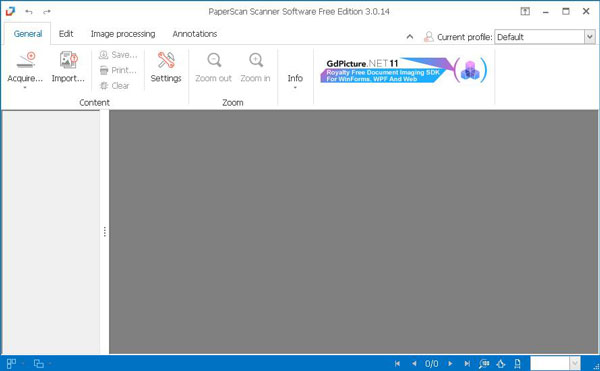This screenshot has height=371, width=600.
Task: Maximize the PaperScan window
Action: 566,11
